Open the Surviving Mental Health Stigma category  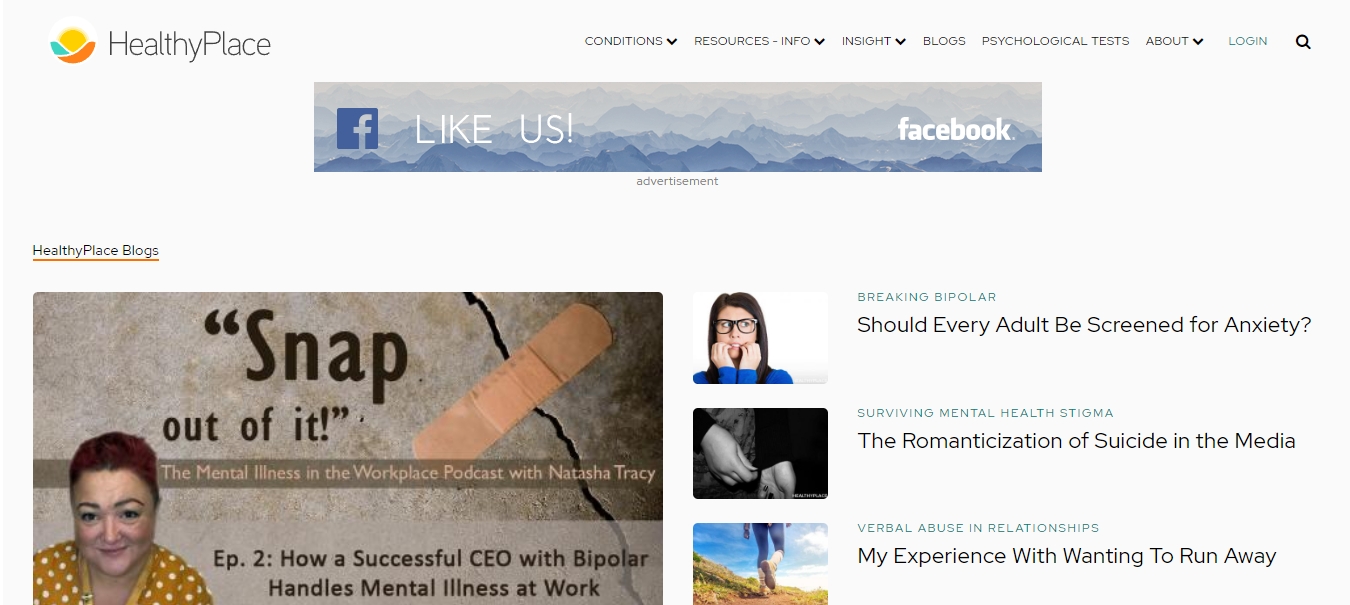(985, 413)
